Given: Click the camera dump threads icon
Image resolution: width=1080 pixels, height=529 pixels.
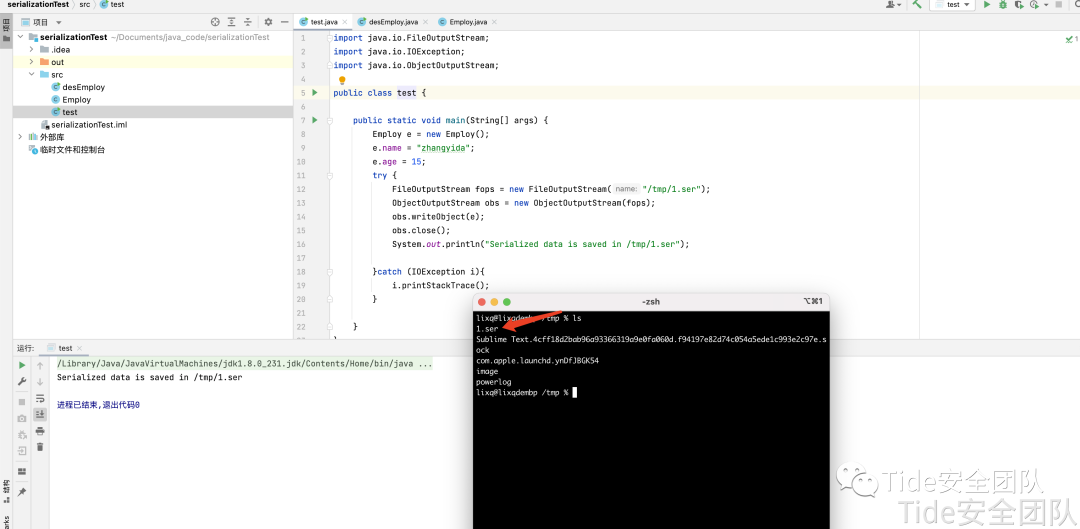Looking at the screenshot, I should [x=22, y=418].
